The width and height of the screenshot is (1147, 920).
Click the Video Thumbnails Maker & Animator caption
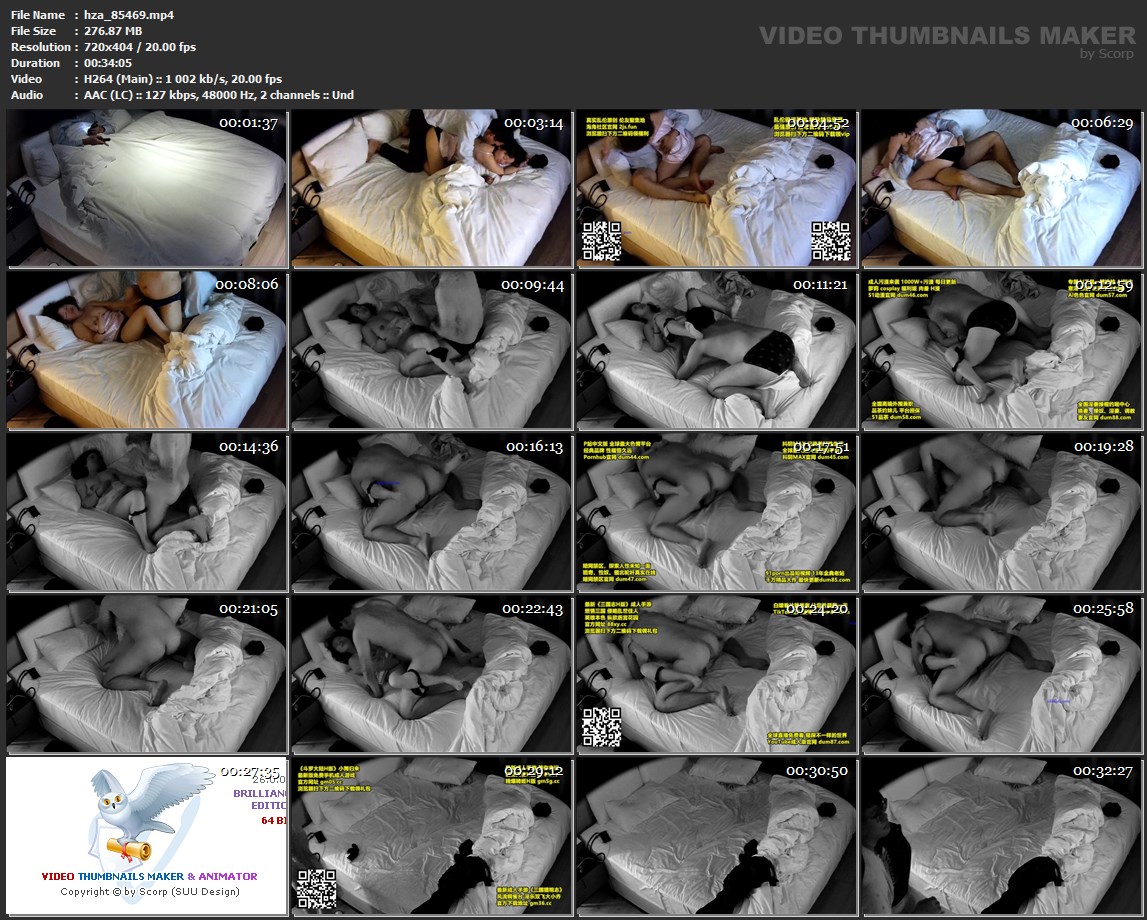pyautogui.click(x=149, y=876)
